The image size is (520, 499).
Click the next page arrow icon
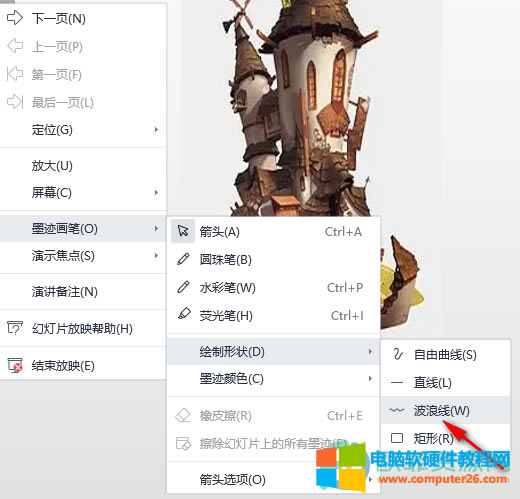coord(15,18)
